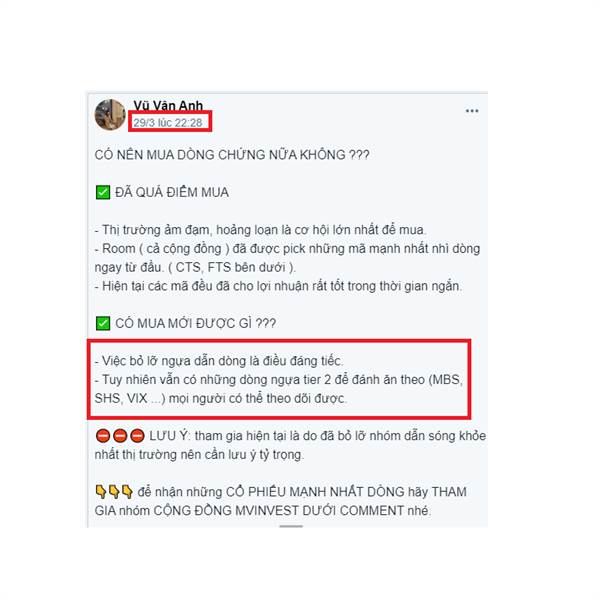Click the CÓ MUA MỚI ĐƯỢC GÌ ??? heading
Screen dimensions: 600x600
tap(196, 323)
